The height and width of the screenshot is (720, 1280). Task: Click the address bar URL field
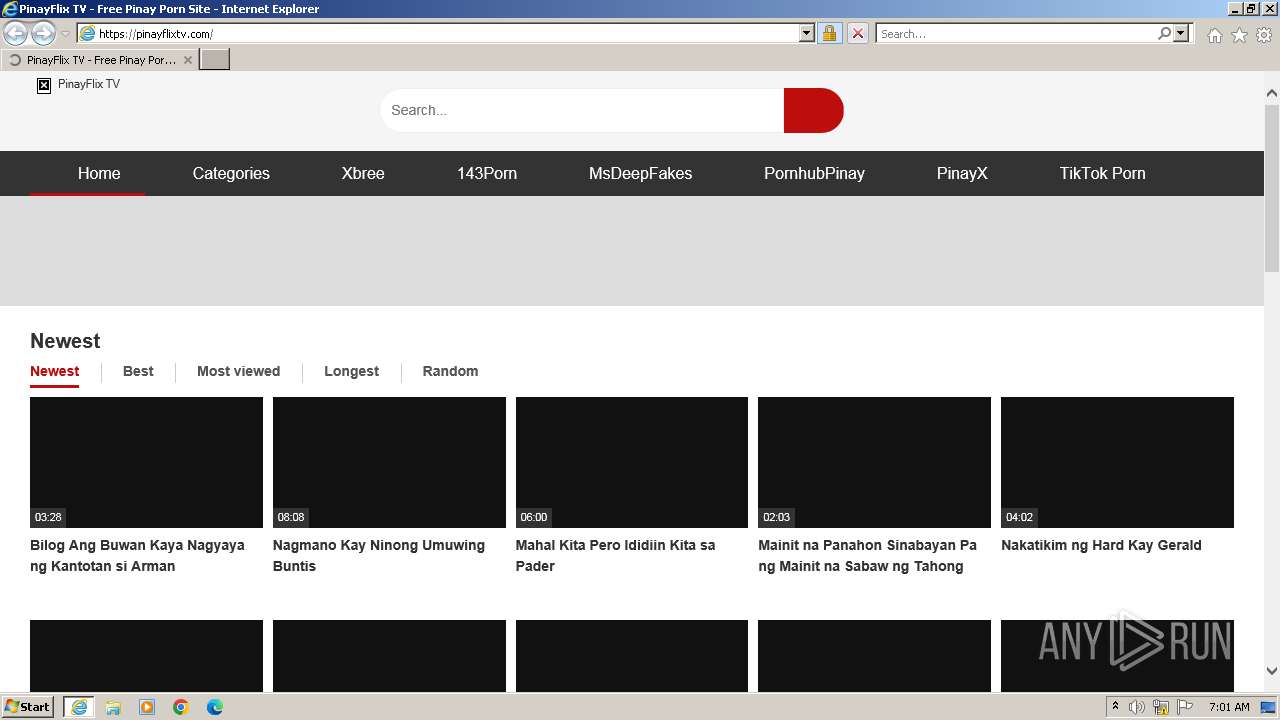[447, 33]
